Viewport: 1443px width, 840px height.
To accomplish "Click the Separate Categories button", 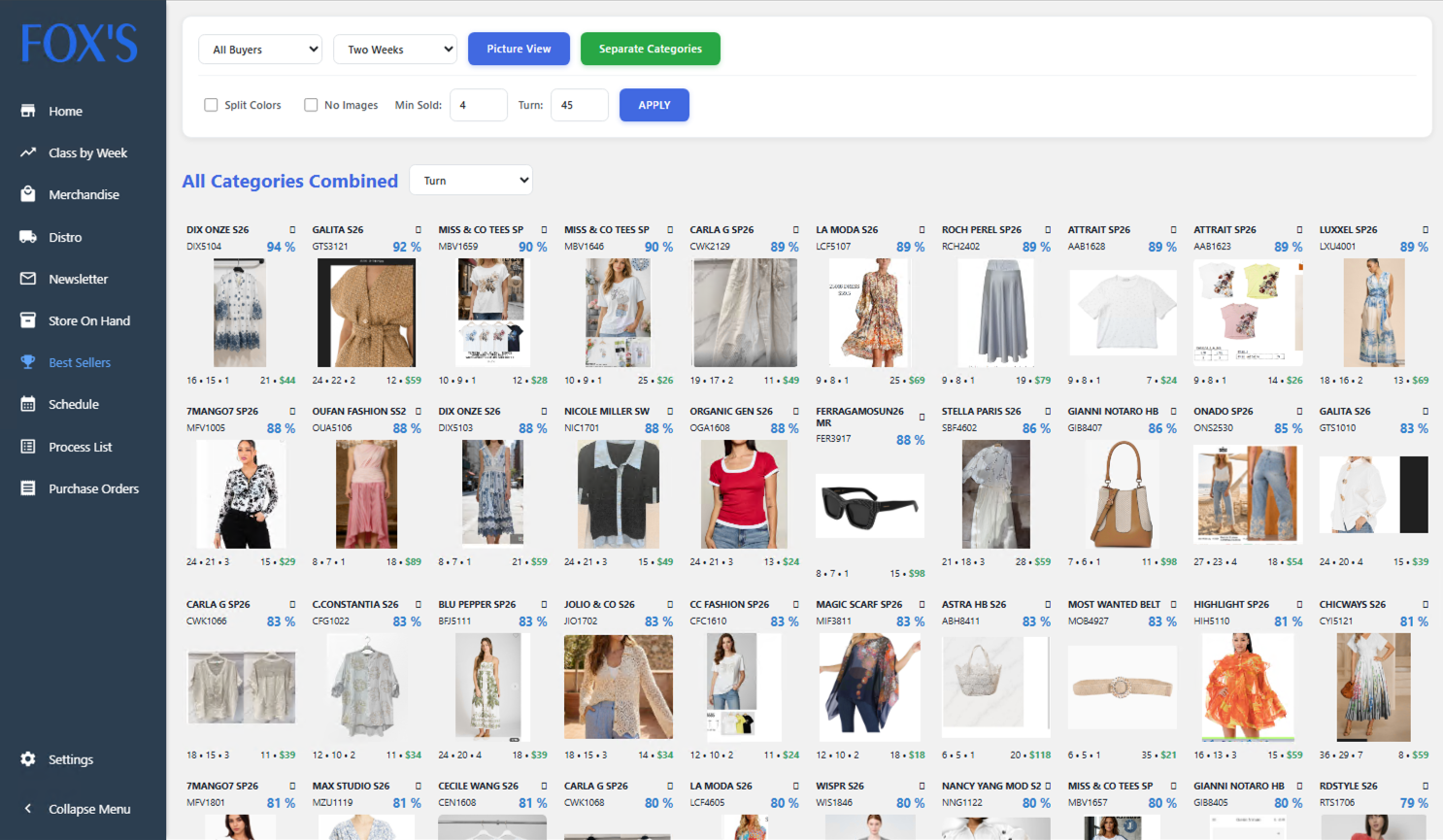I will pos(651,49).
